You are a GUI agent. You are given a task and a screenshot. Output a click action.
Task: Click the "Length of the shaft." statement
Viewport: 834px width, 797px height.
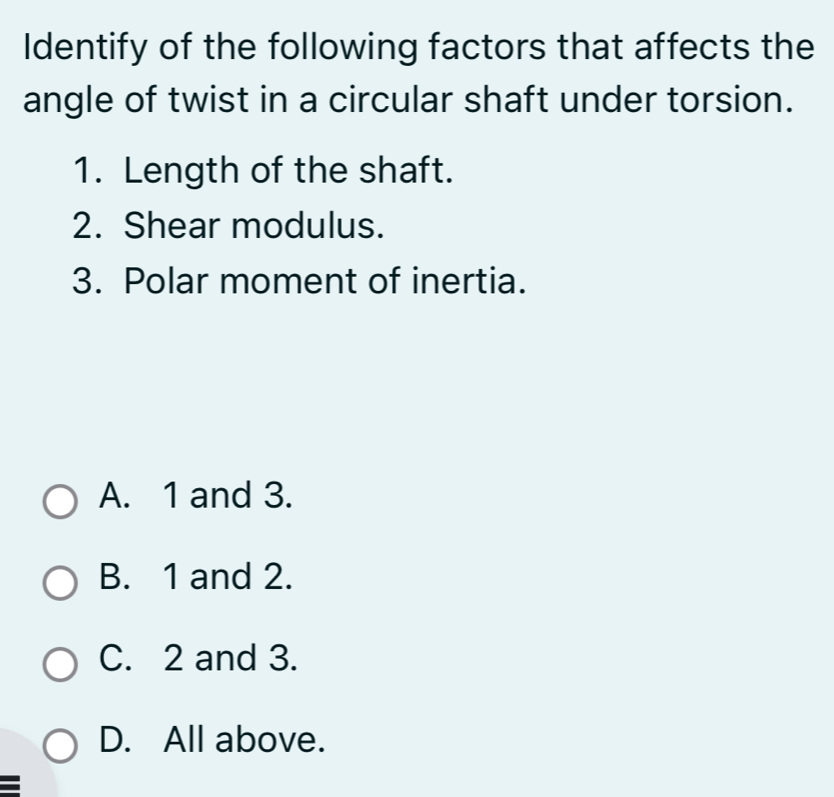pyautogui.click(x=289, y=171)
